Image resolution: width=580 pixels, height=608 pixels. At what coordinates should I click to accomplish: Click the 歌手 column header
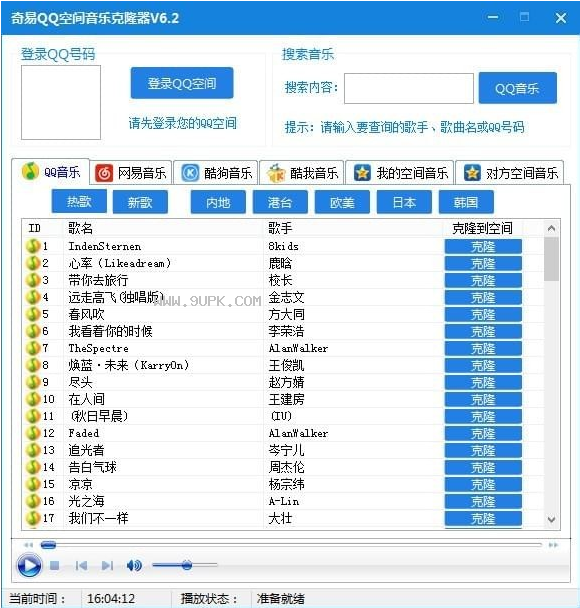(353, 228)
